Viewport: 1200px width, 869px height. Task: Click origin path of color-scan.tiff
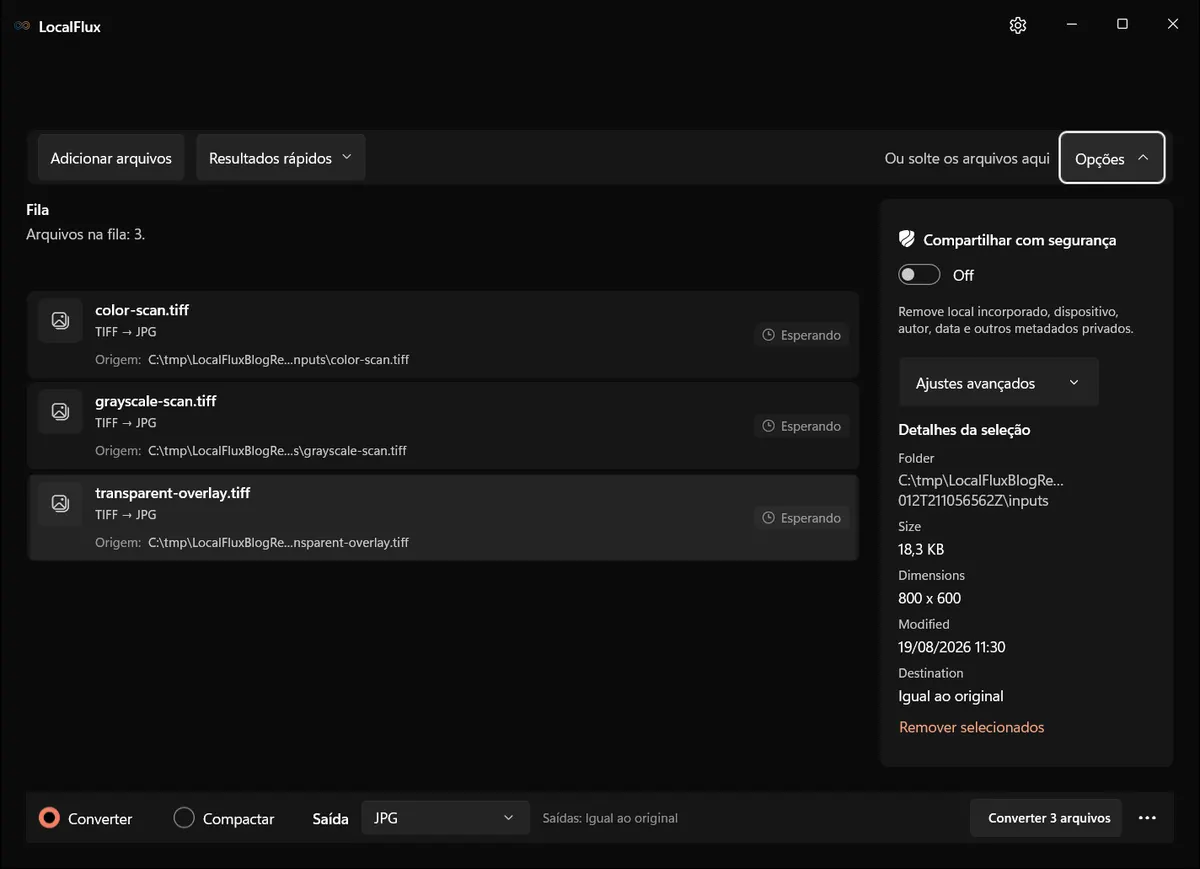click(278, 359)
